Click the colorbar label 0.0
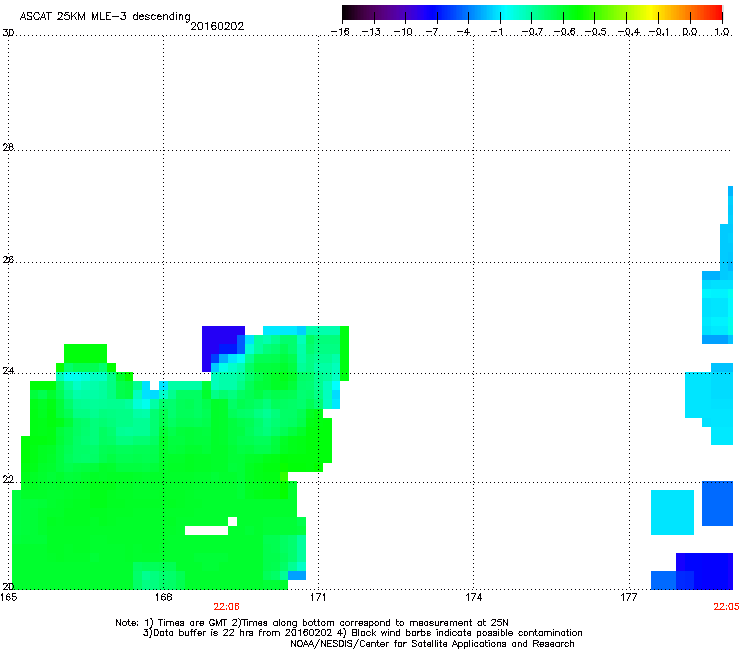This screenshot has height=650, width=740. pos(690,32)
